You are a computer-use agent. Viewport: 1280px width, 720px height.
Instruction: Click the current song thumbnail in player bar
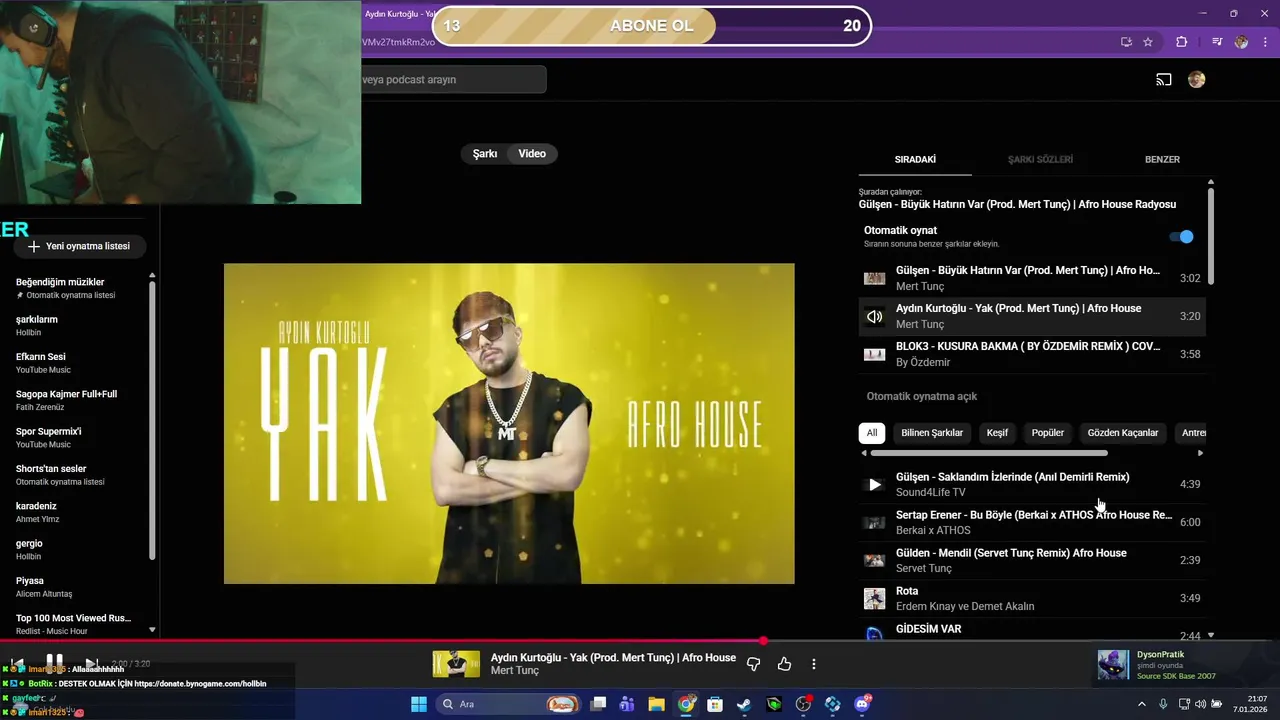click(456, 664)
